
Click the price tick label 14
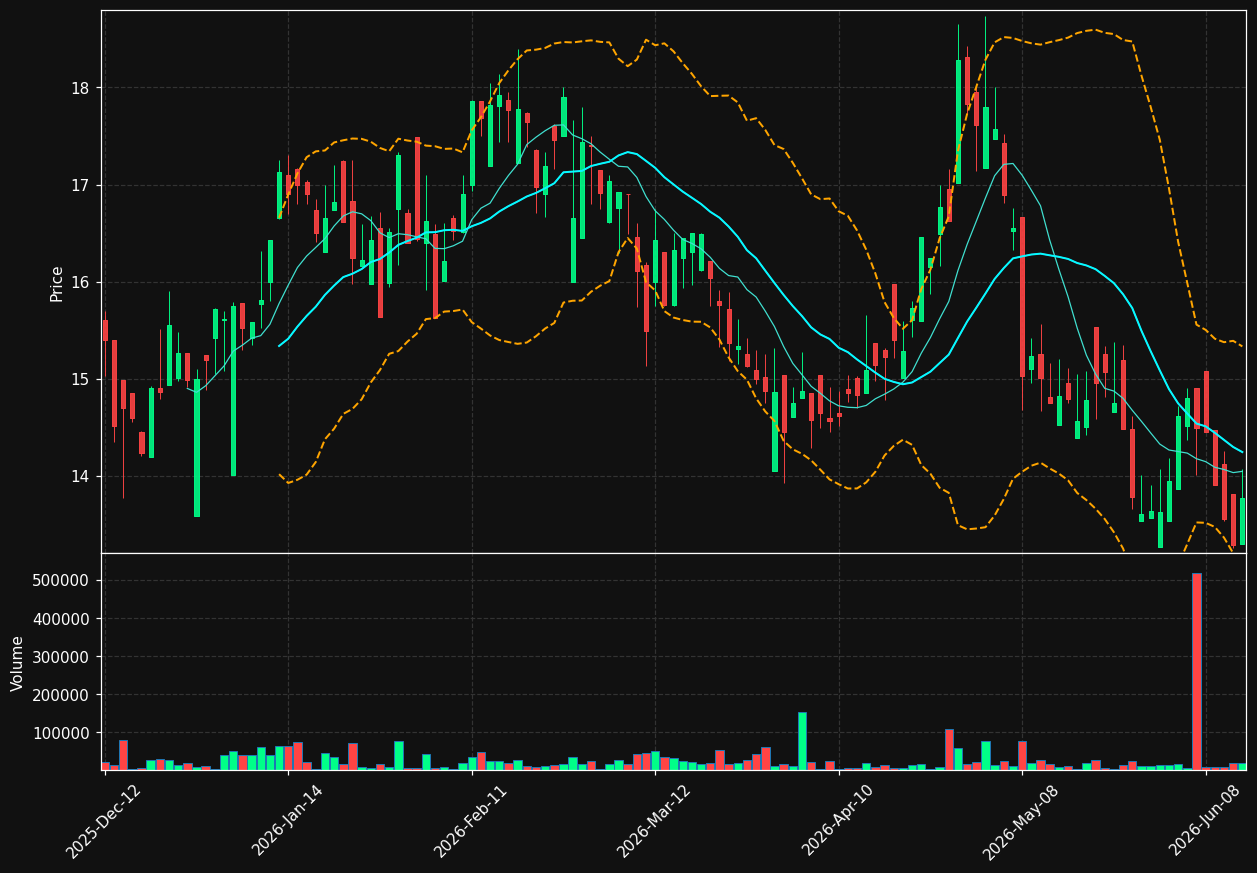coord(80,476)
